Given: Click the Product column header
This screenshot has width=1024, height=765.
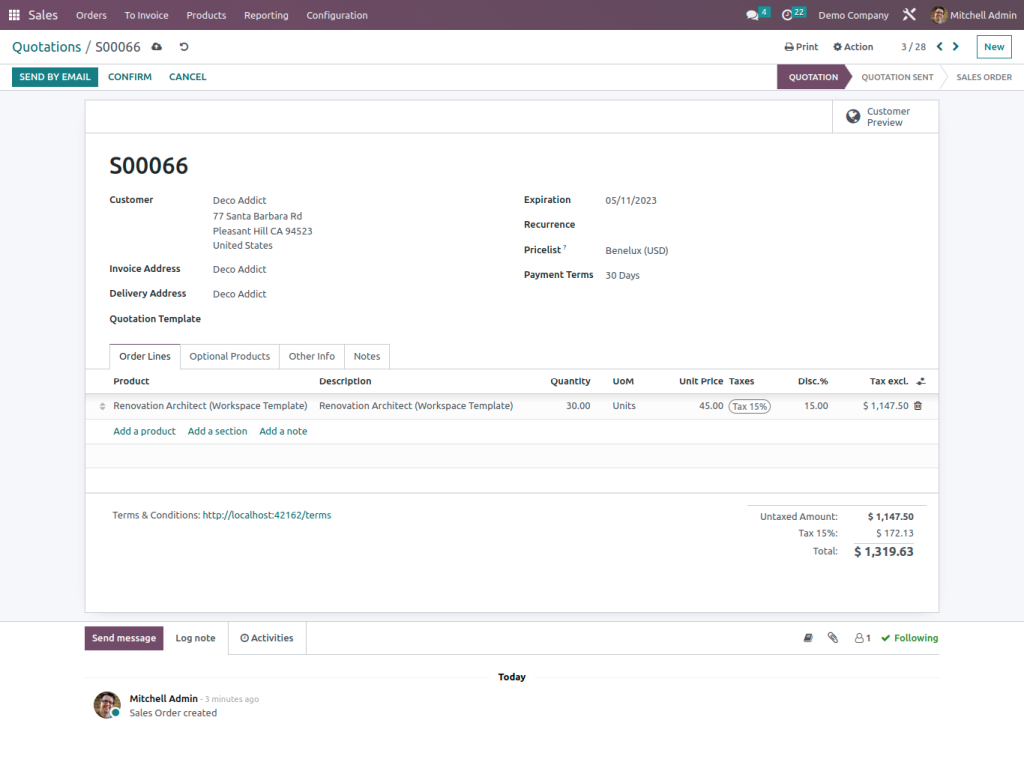Looking at the screenshot, I should click(x=131, y=381).
